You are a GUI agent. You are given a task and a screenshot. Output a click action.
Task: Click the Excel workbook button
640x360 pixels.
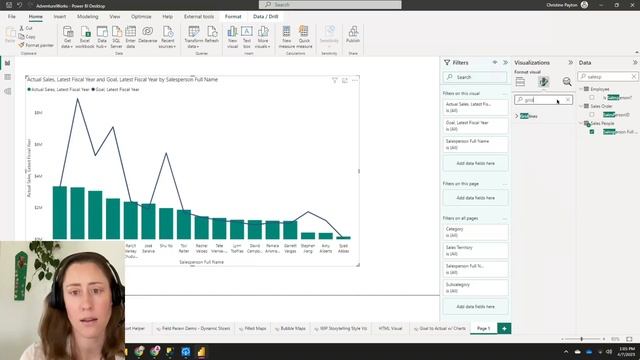point(85,37)
